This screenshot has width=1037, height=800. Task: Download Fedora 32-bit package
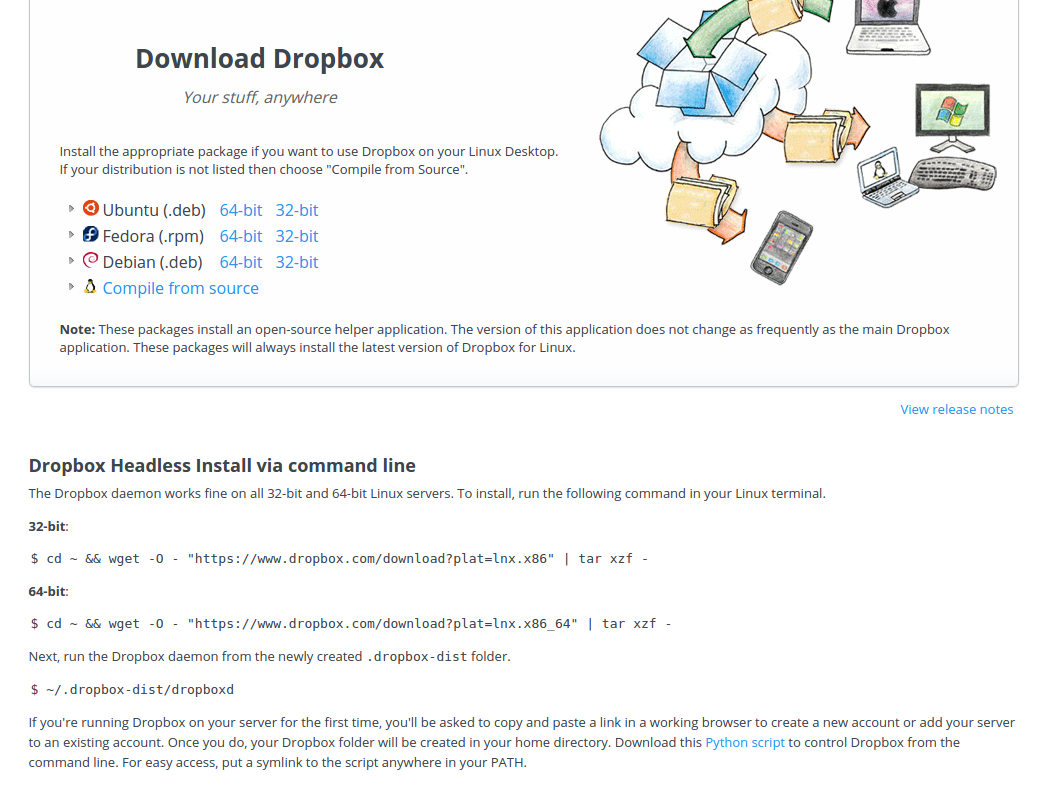[297, 236]
